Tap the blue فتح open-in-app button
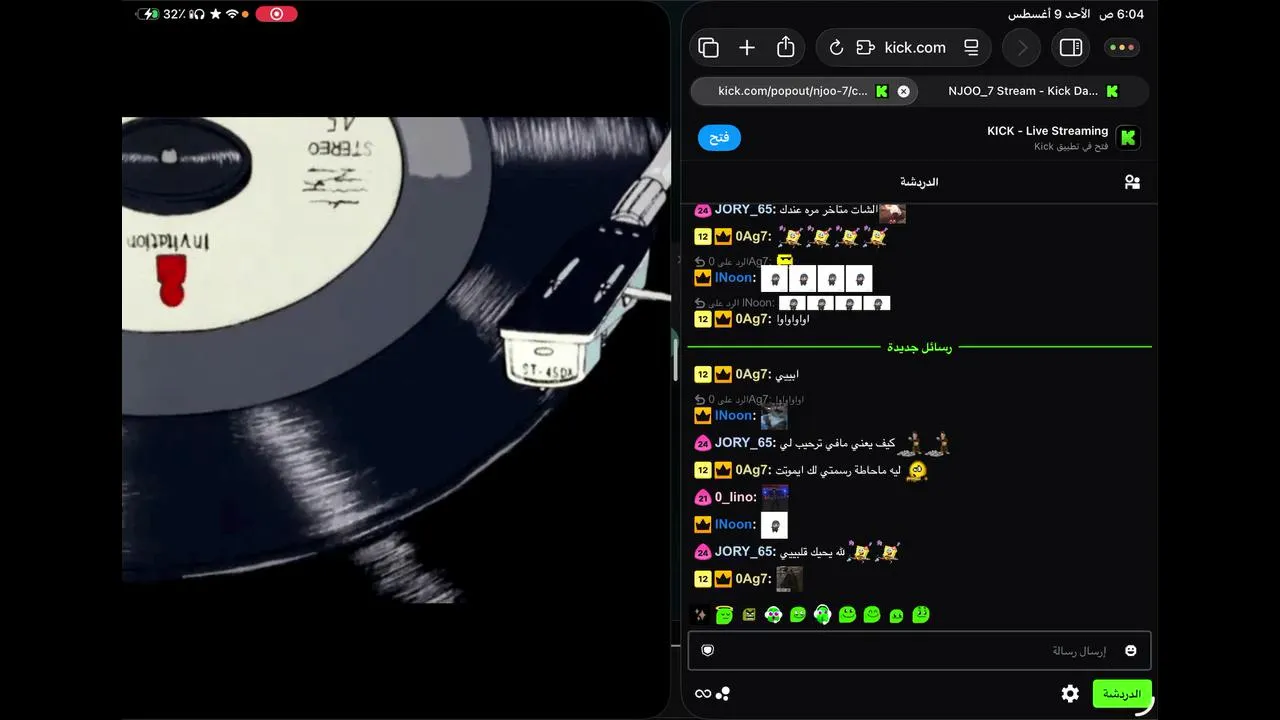 tap(719, 138)
